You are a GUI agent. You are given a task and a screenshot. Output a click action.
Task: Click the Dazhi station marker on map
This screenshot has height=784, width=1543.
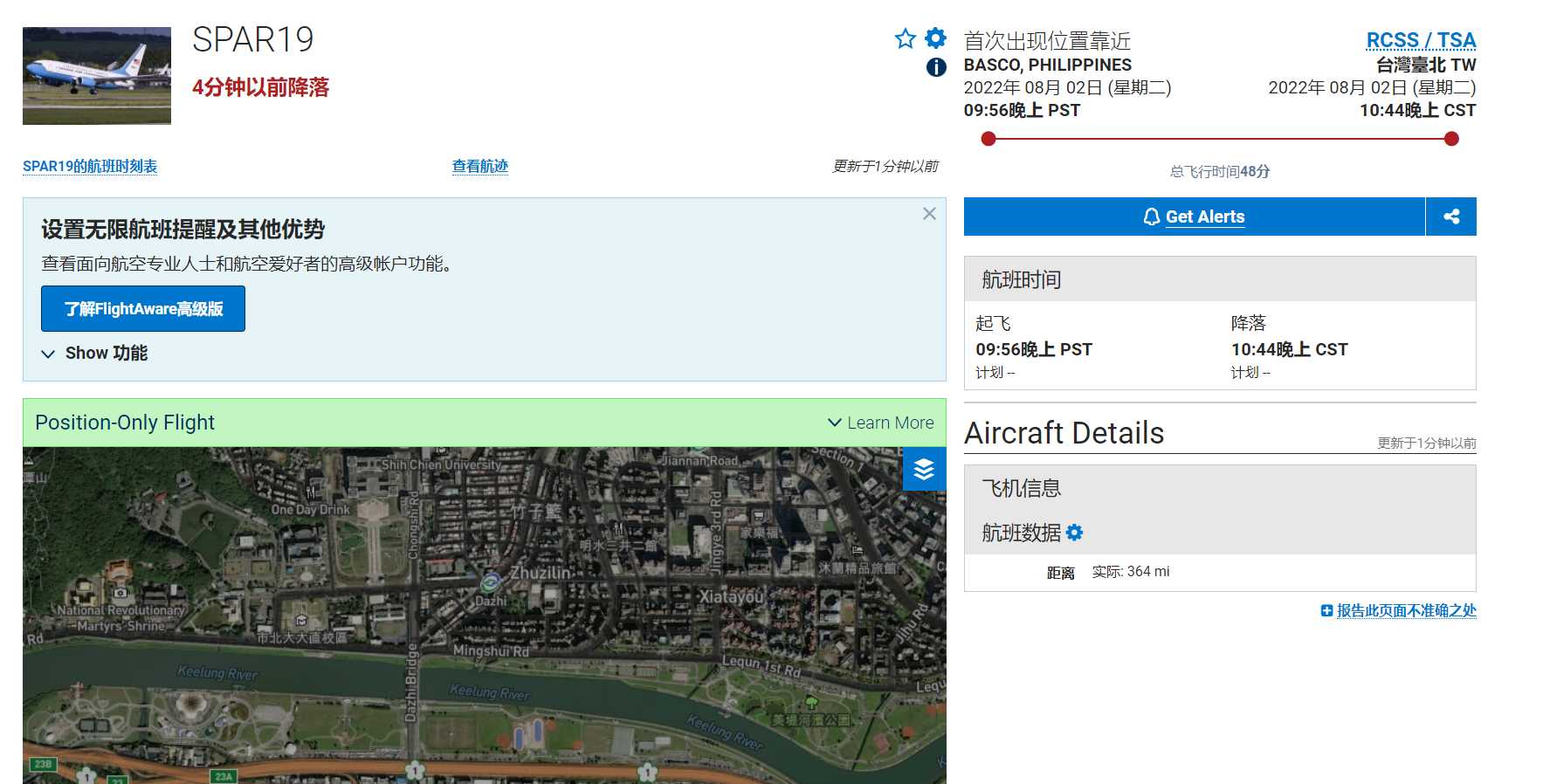(491, 581)
